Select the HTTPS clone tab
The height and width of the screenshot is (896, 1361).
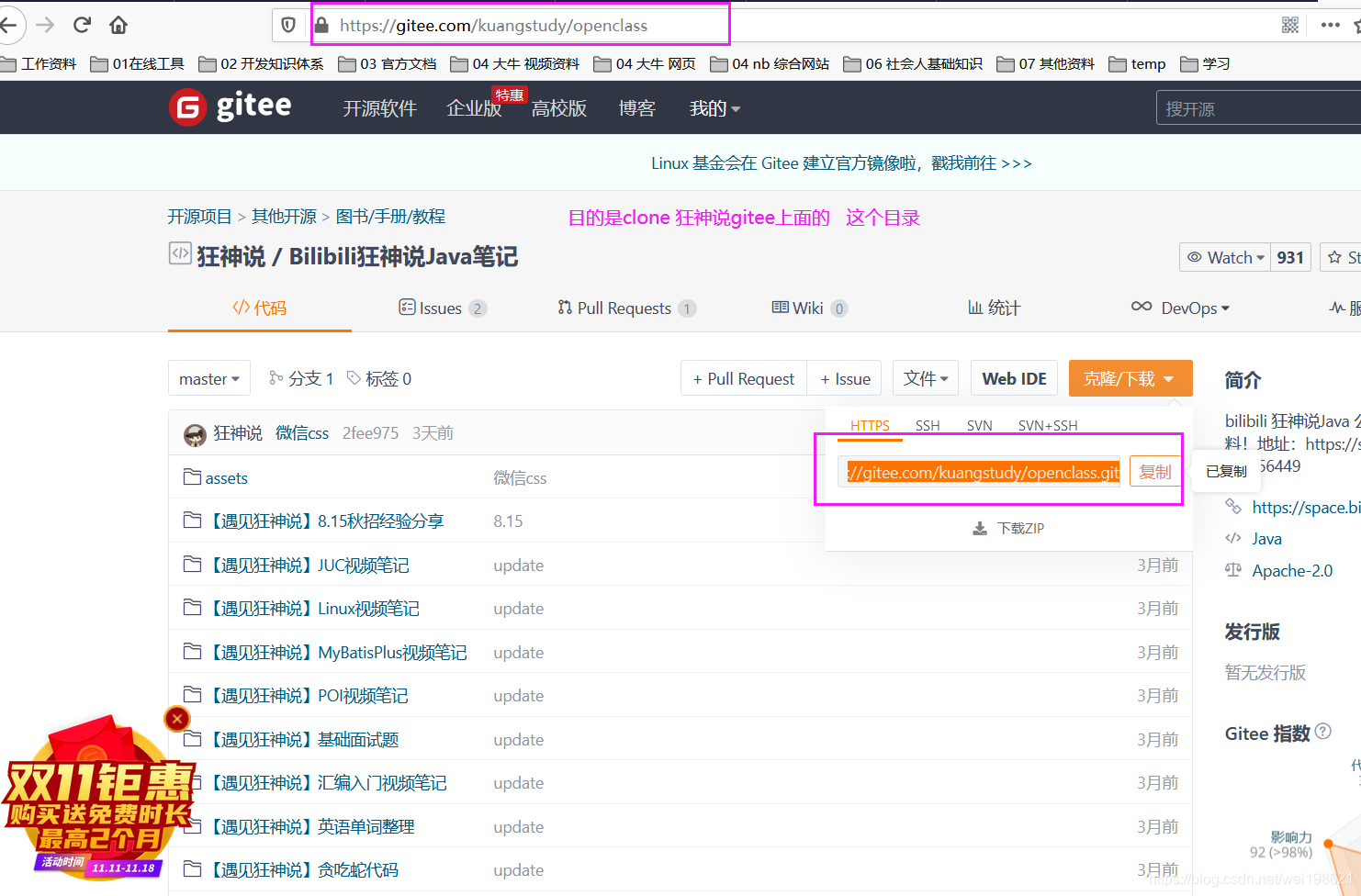tap(870, 426)
